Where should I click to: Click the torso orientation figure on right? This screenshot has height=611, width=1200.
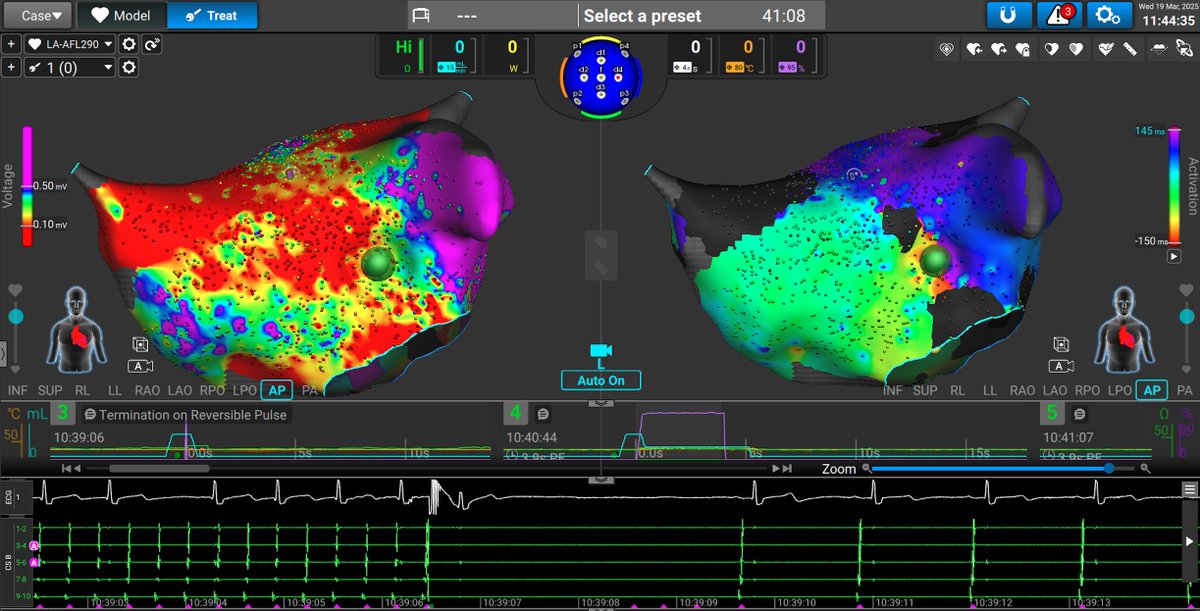pyautogui.click(x=1124, y=327)
